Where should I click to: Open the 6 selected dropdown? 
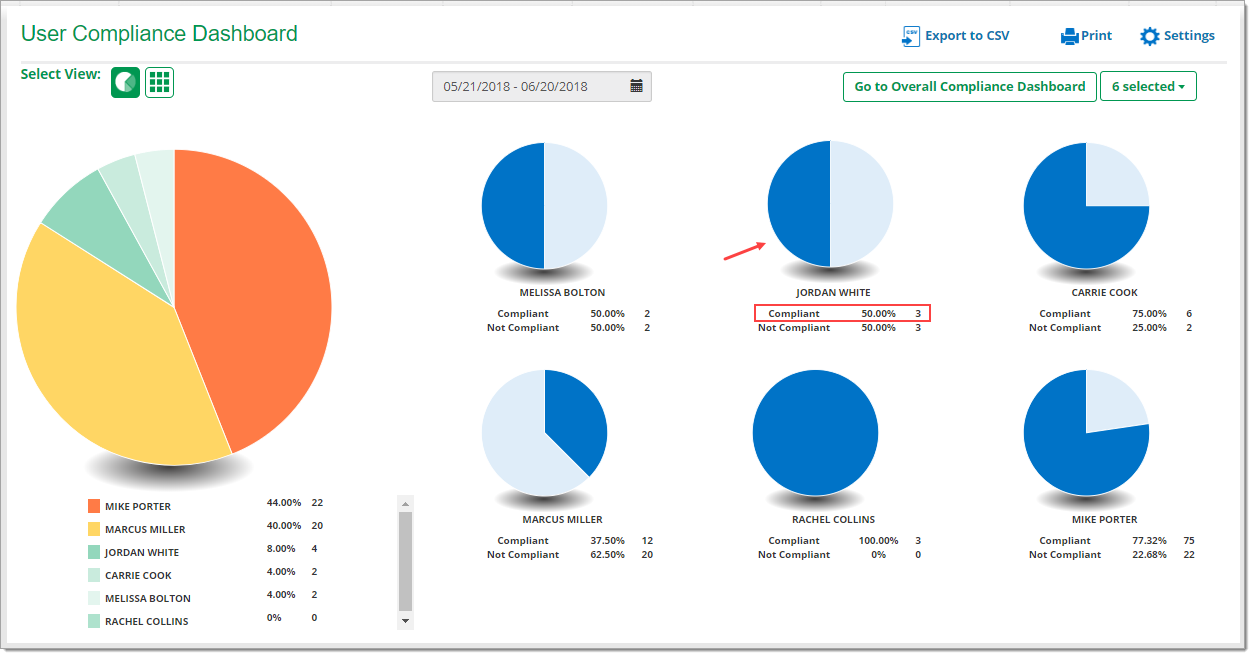click(1148, 87)
